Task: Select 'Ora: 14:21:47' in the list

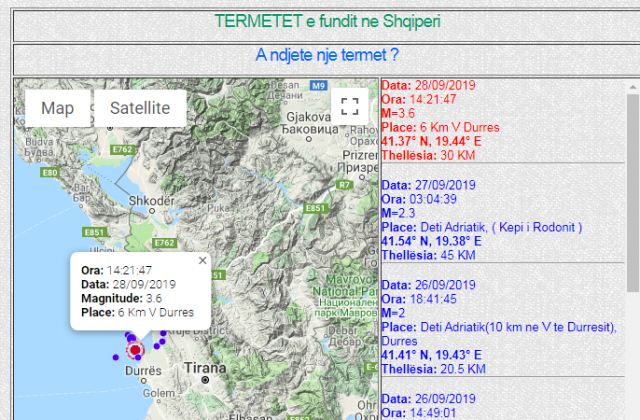Action: (x=418, y=99)
